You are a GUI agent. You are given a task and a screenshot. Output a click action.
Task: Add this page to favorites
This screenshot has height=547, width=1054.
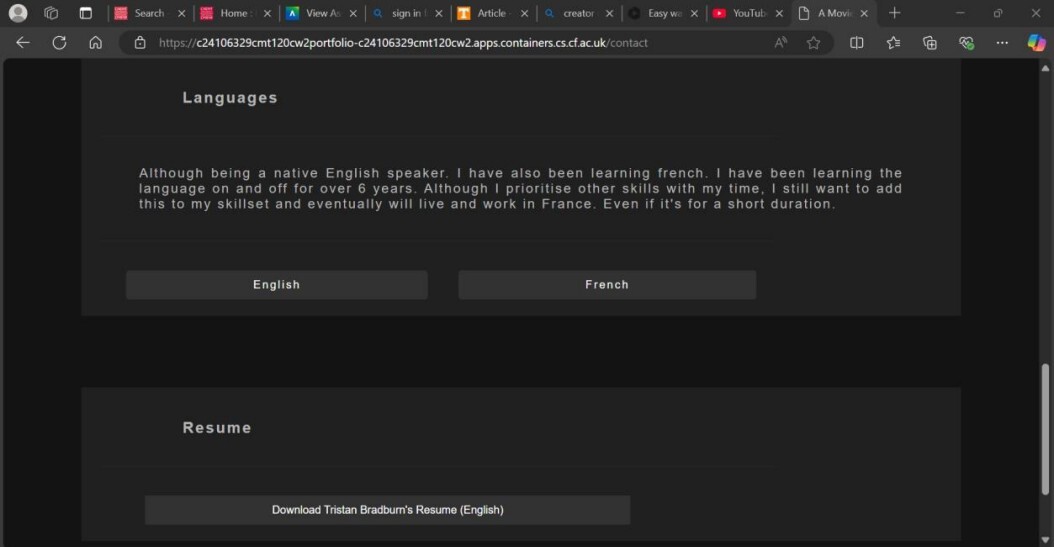(x=813, y=42)
